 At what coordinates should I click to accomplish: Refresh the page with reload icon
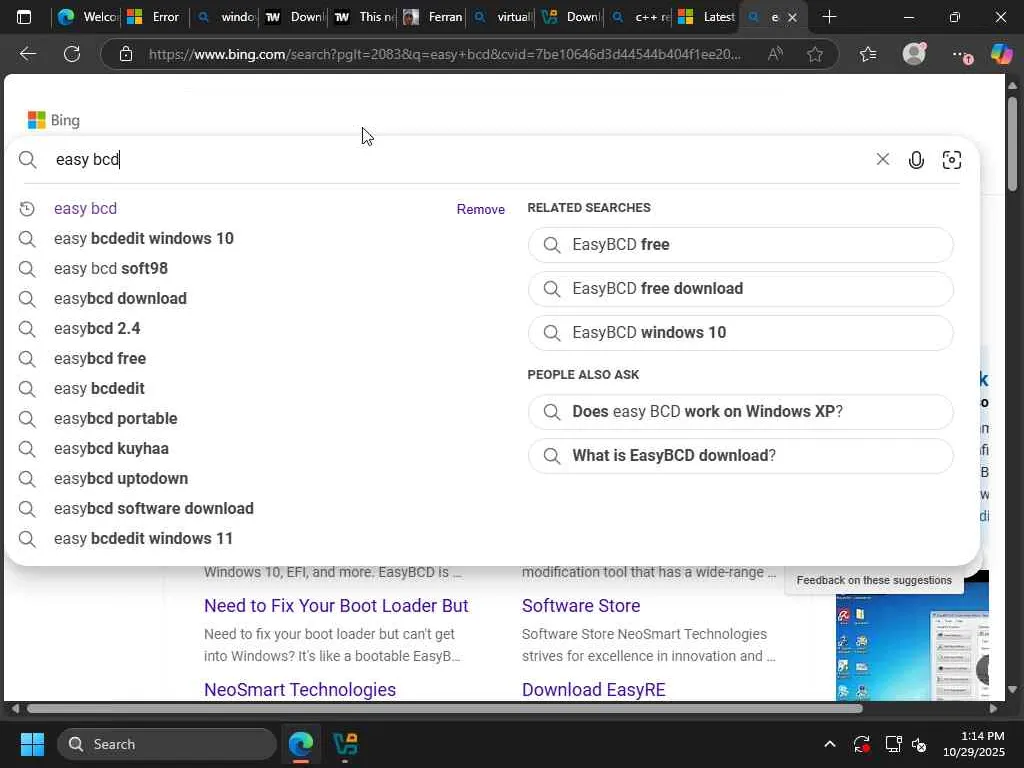72,54
